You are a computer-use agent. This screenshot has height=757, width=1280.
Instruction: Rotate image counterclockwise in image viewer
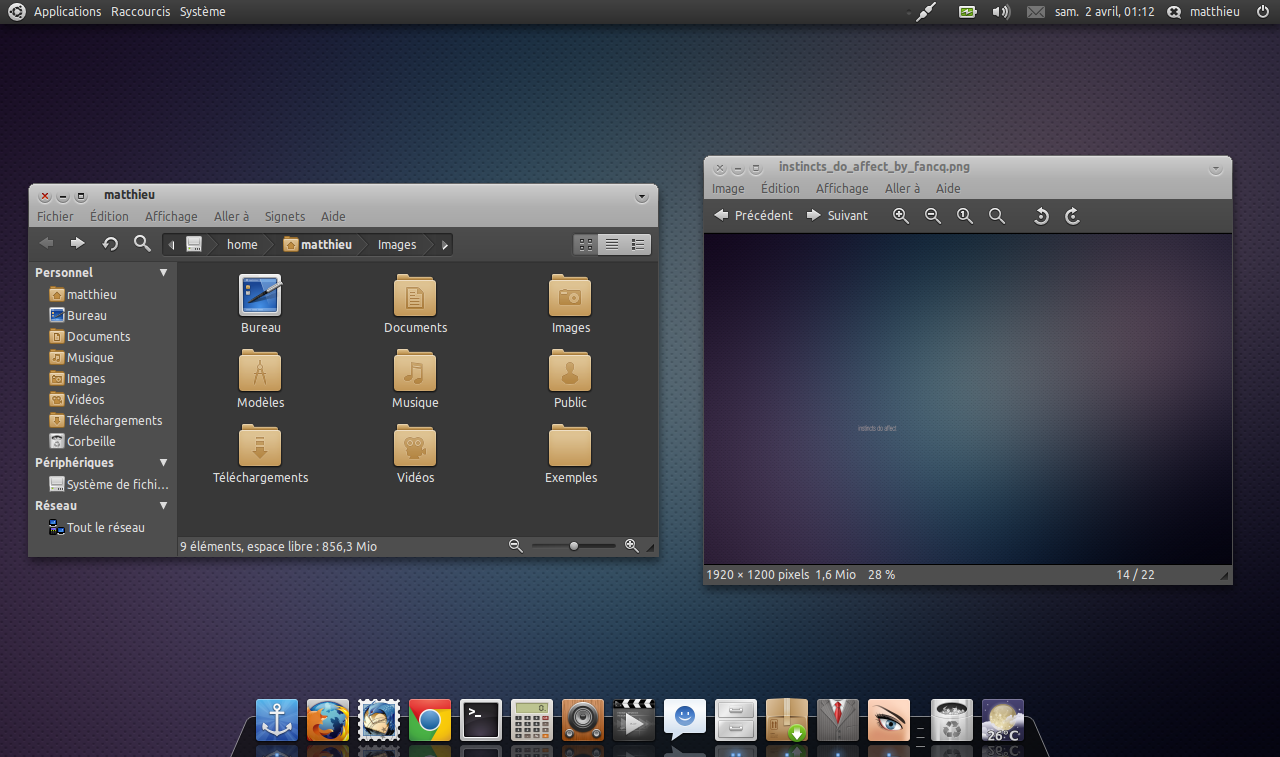click(1040, 216)
